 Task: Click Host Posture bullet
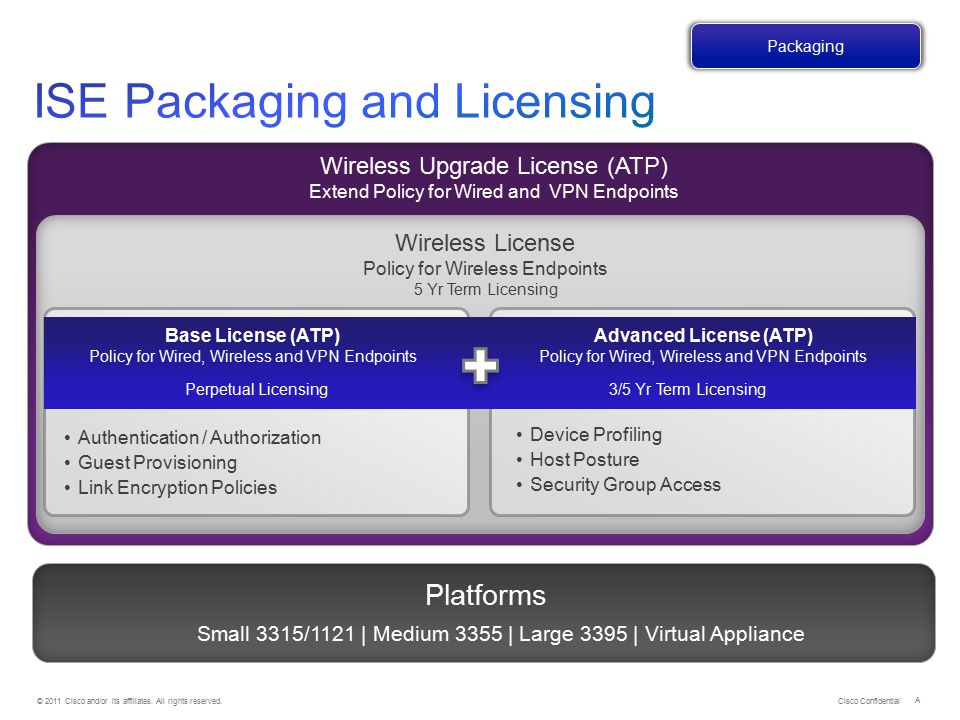point(585,460)
